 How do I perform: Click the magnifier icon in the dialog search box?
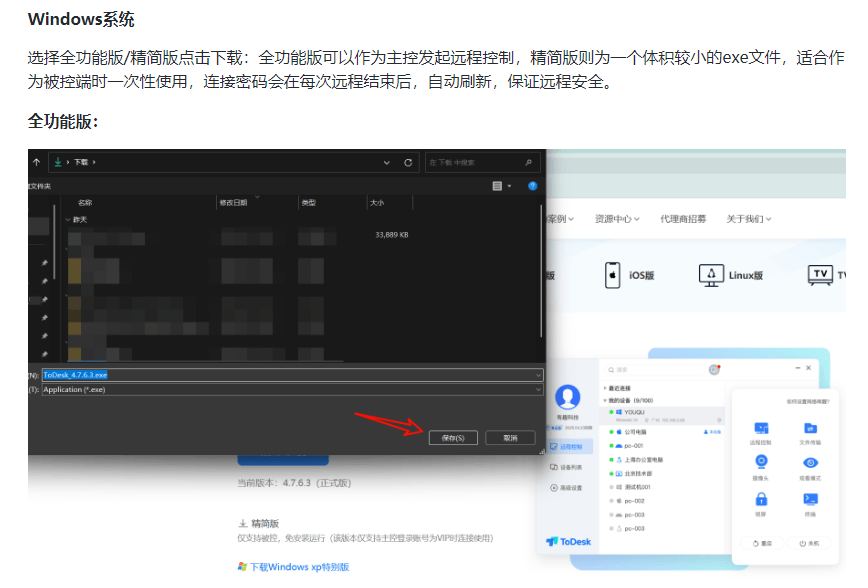pos(529,163)
